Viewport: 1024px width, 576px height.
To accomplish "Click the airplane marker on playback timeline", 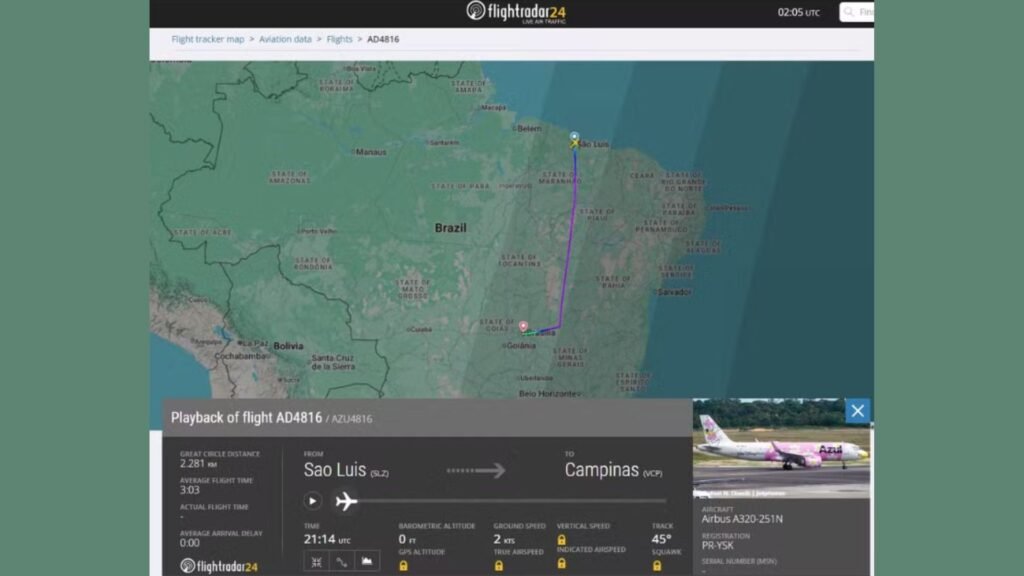I will [x=346, y=501].
